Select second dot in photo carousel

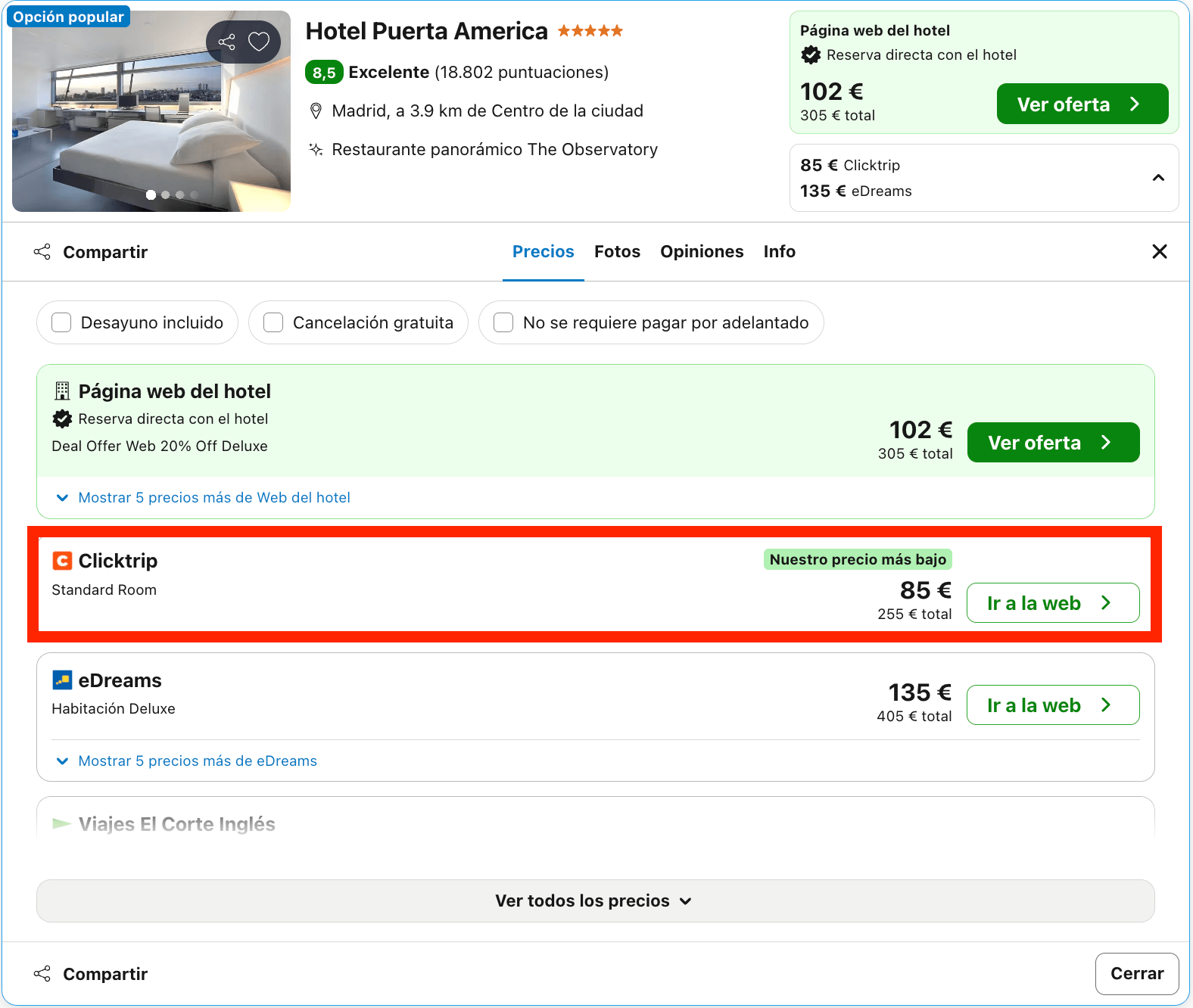click(165, 195)
